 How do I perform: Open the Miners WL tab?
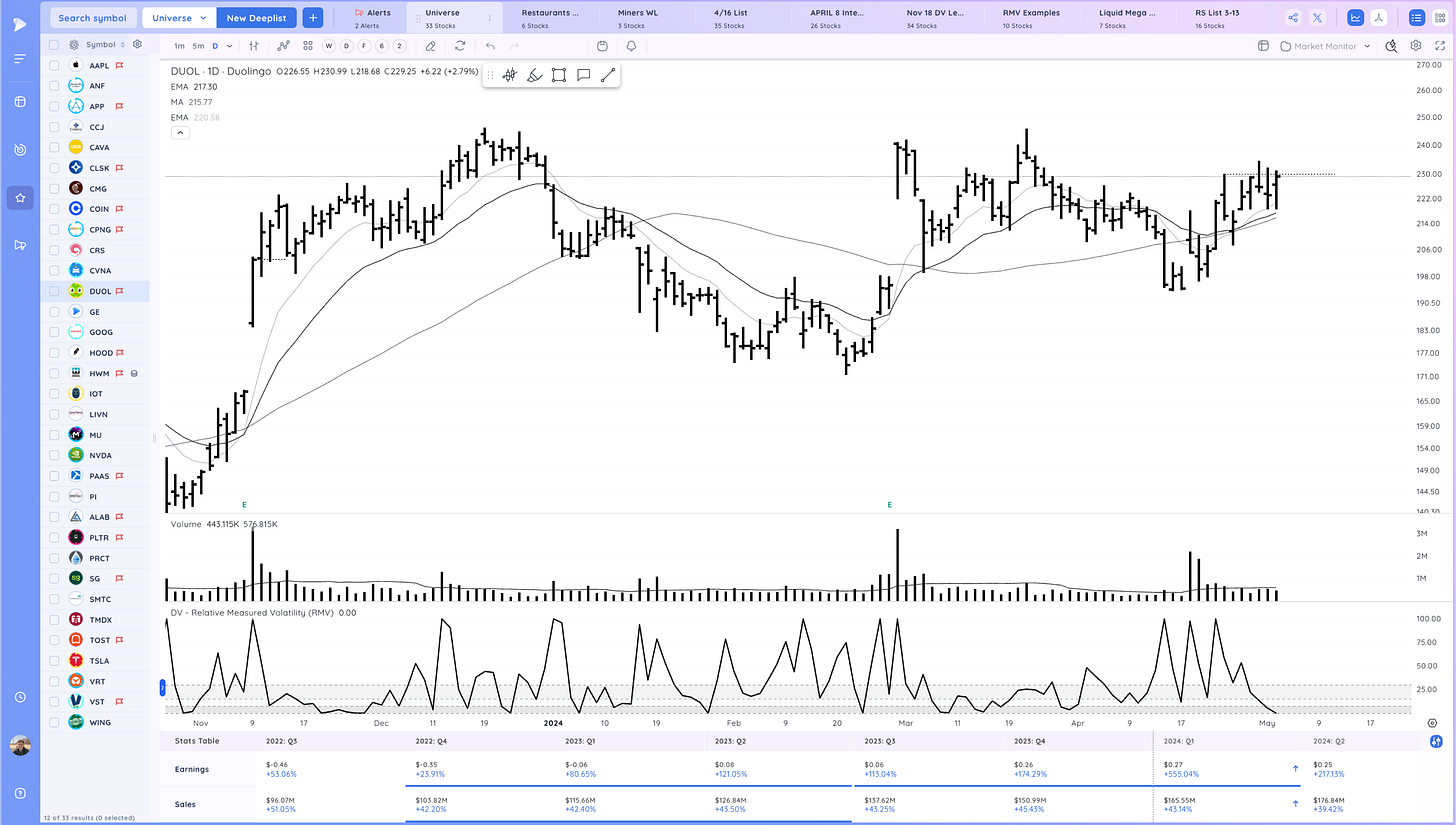[x=646, y=18]
